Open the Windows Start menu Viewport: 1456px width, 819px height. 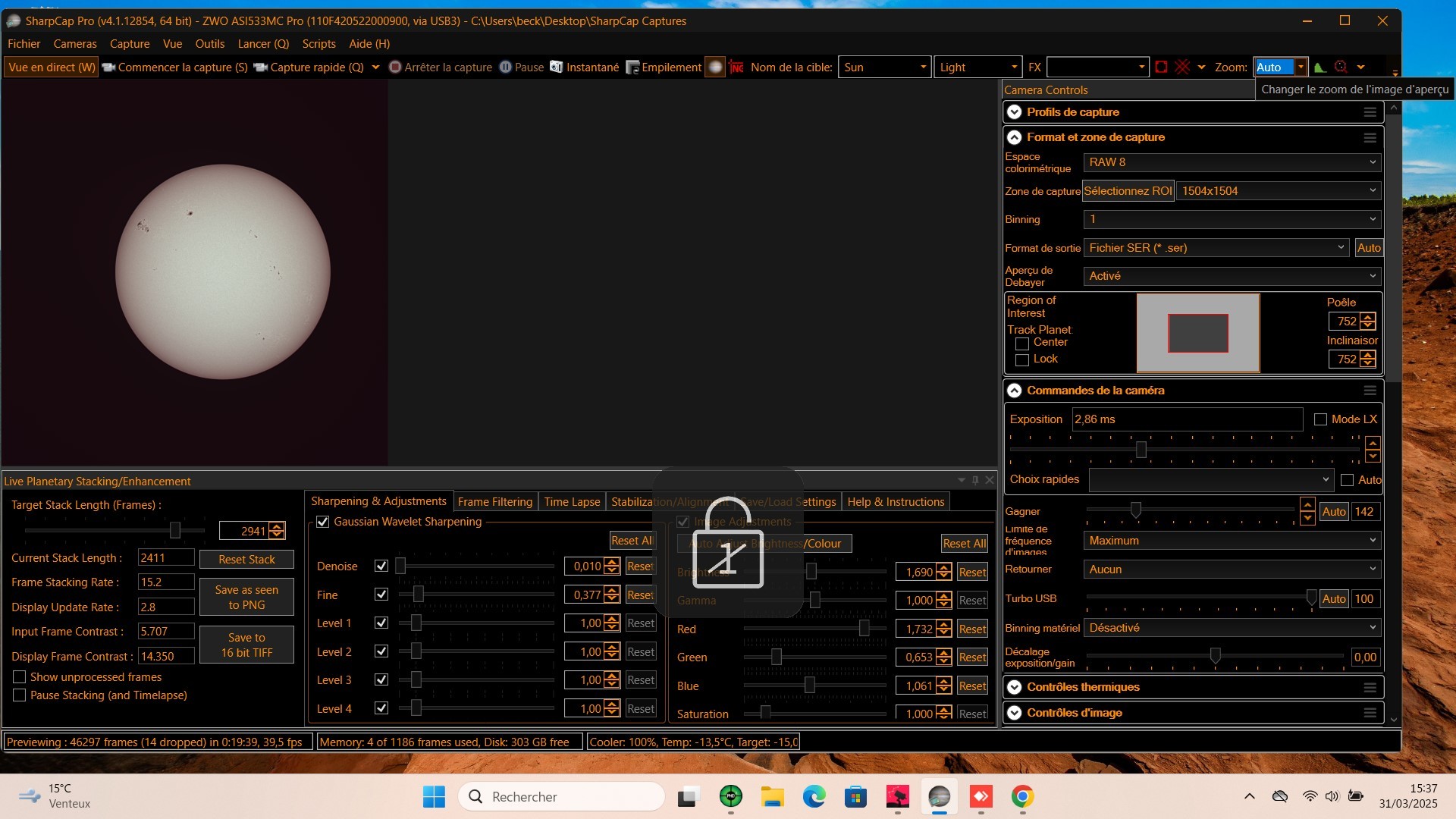tap(434, 797)
